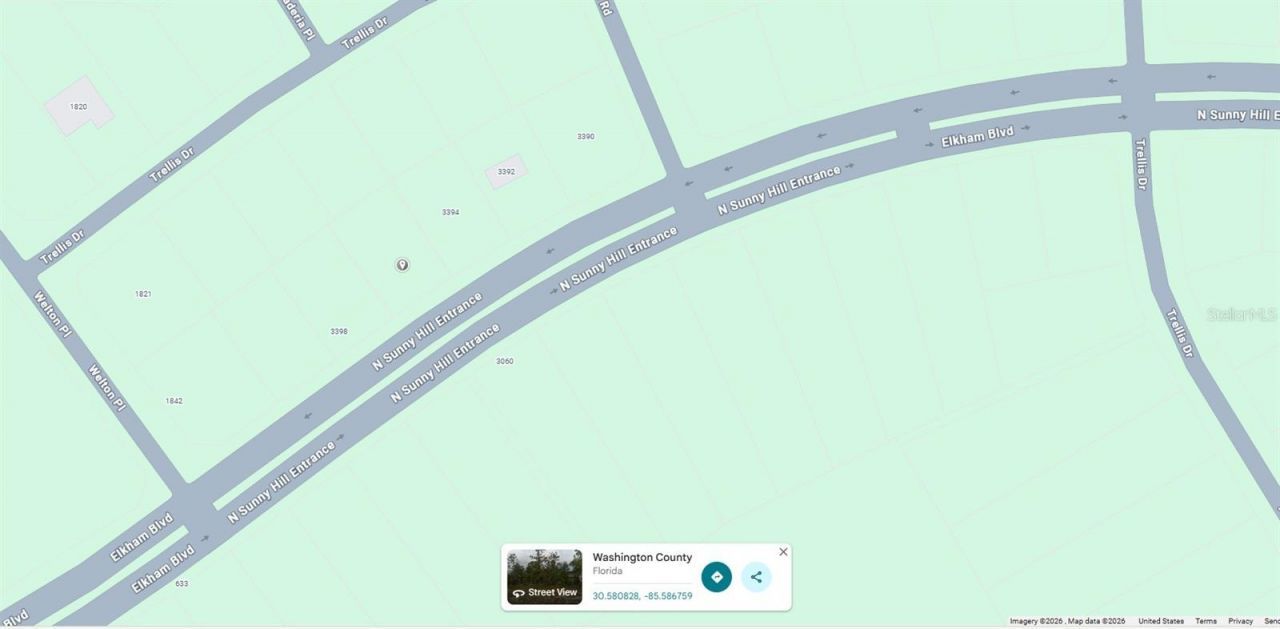This screenshot has height=629, width=1280.
Task: Click the Share icon in the location card
Action: [756, 577]
